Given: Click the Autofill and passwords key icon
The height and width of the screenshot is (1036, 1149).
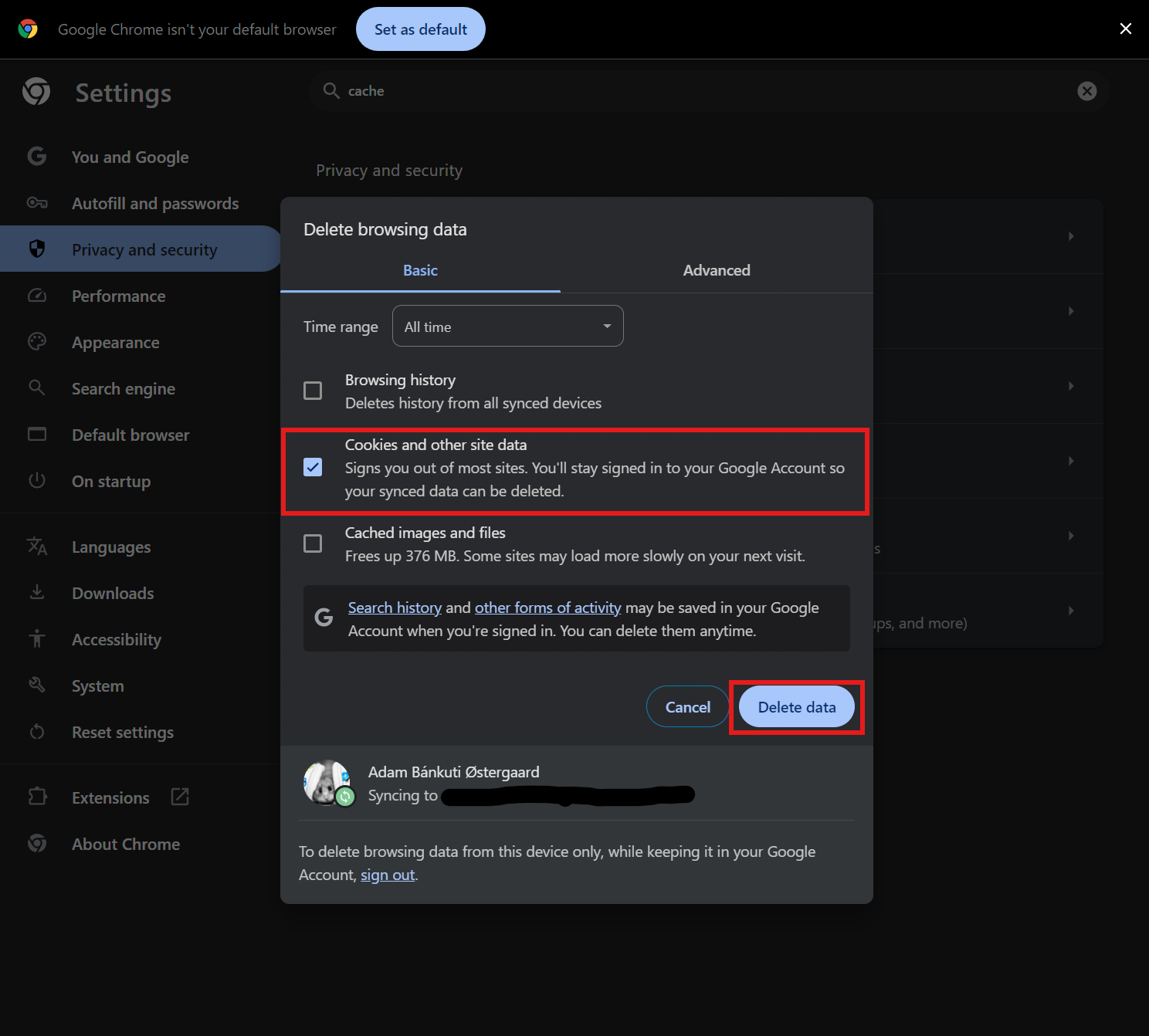Looking at the screenshot, I should pyautogui.click(x=37, y=203).
